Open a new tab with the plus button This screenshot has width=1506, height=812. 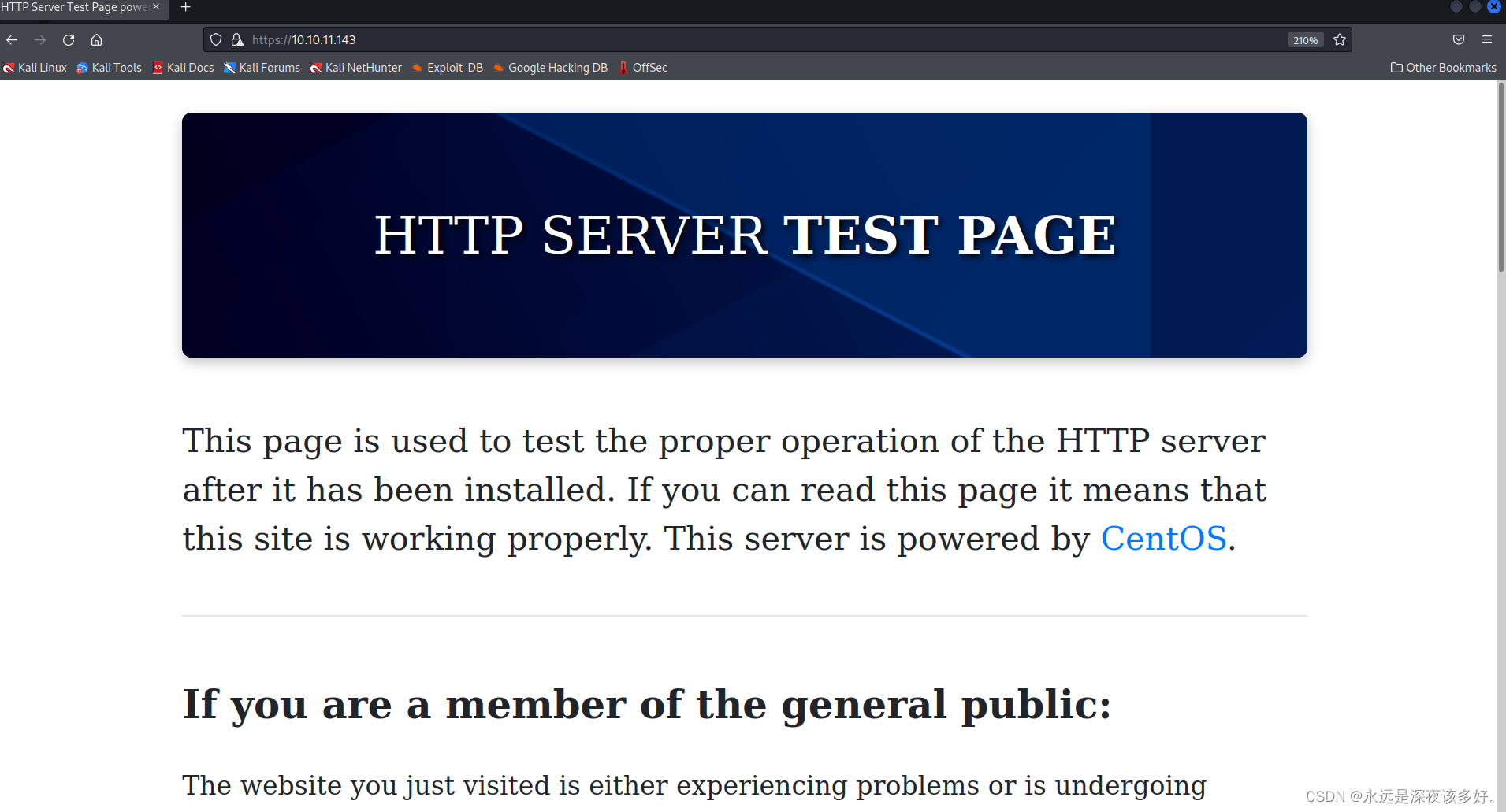[186, 8]
